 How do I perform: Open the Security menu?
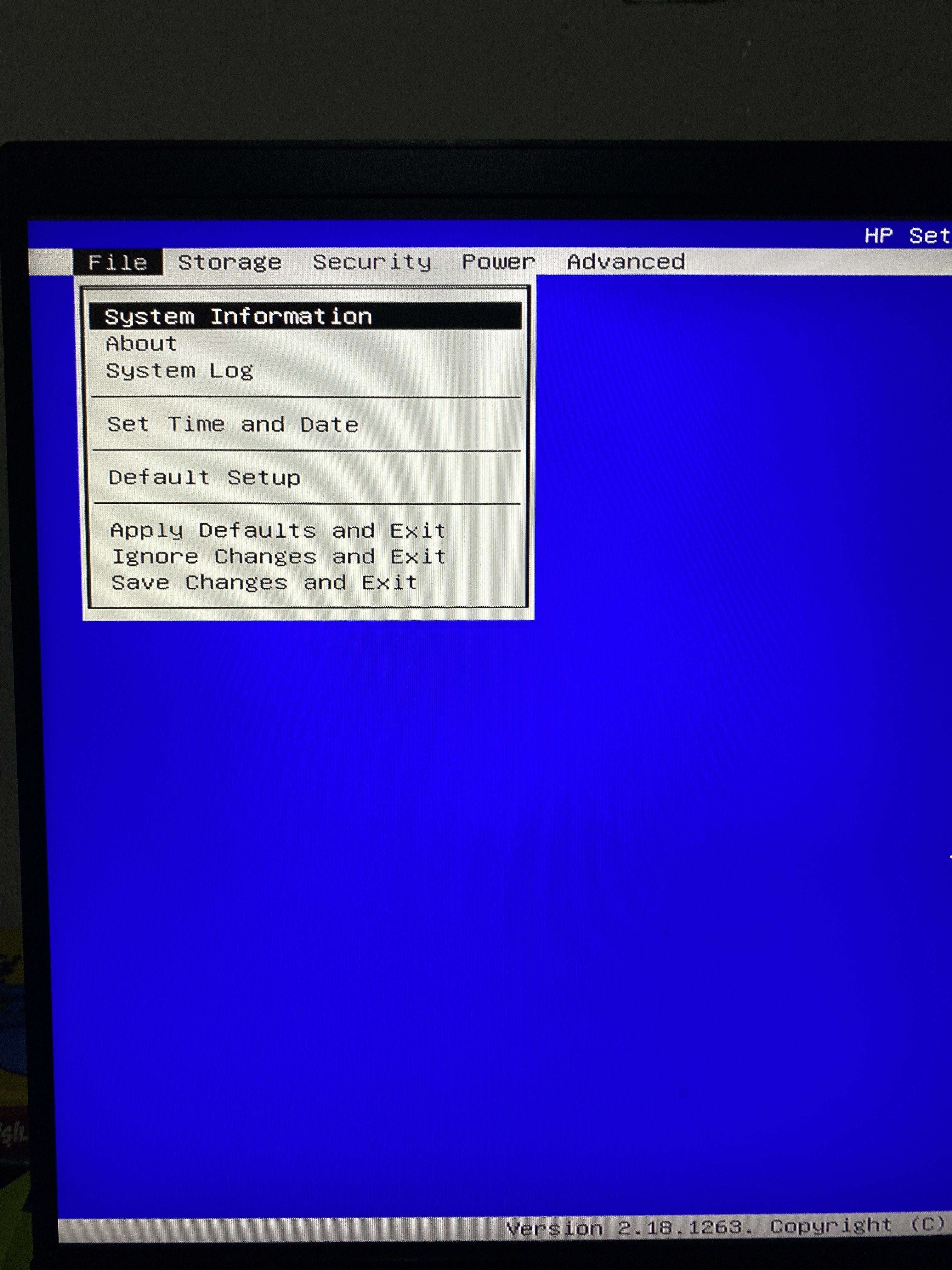372,262
